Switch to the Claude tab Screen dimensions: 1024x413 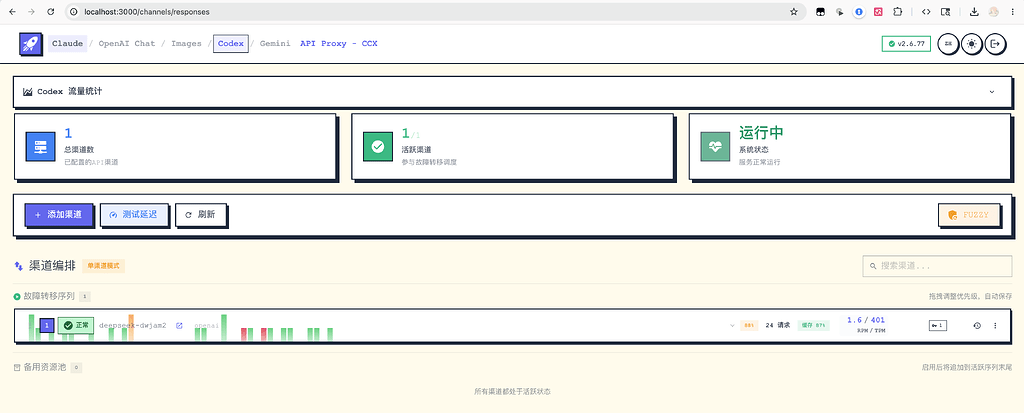tap(67, 44)
